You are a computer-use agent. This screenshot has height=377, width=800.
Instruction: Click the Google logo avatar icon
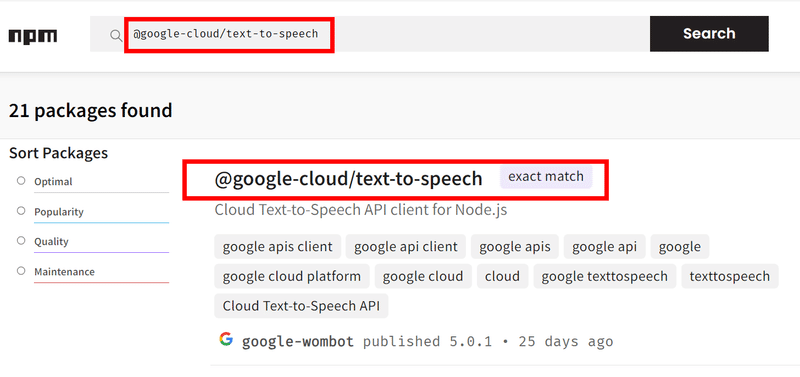pos(226,339)
